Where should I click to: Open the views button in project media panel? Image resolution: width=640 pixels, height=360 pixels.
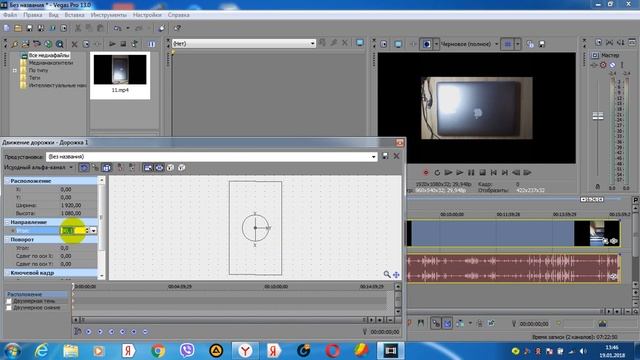(x=151, y=44)
